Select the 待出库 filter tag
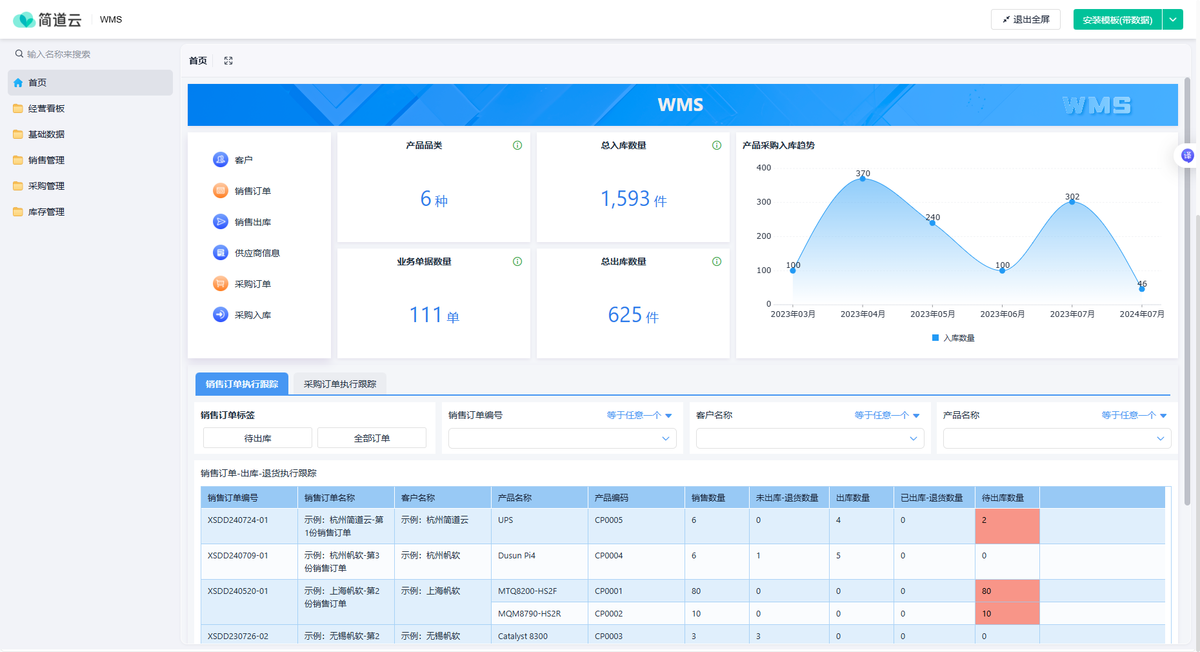 point(258,438)
